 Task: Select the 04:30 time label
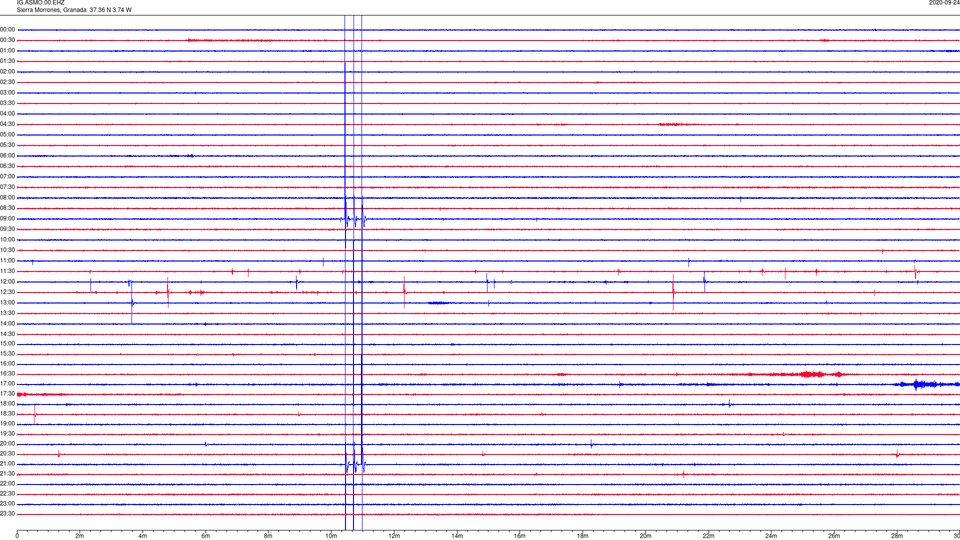tap(7, 124)
